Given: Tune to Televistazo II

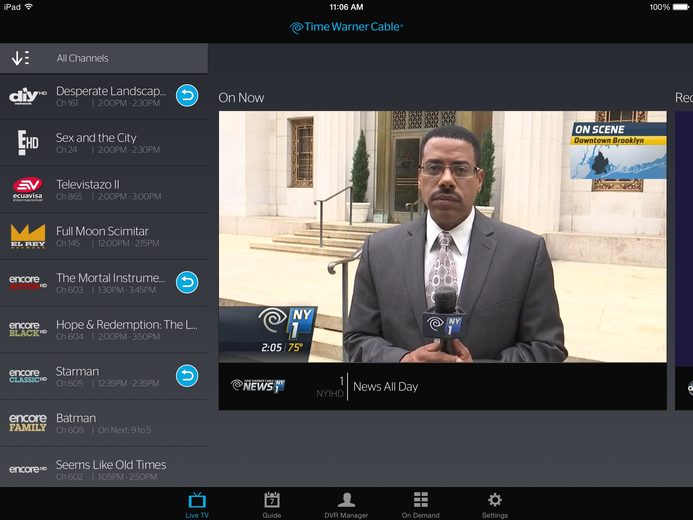Looking at the screenshot, I should pyautogui.click(x=104, y=190).
